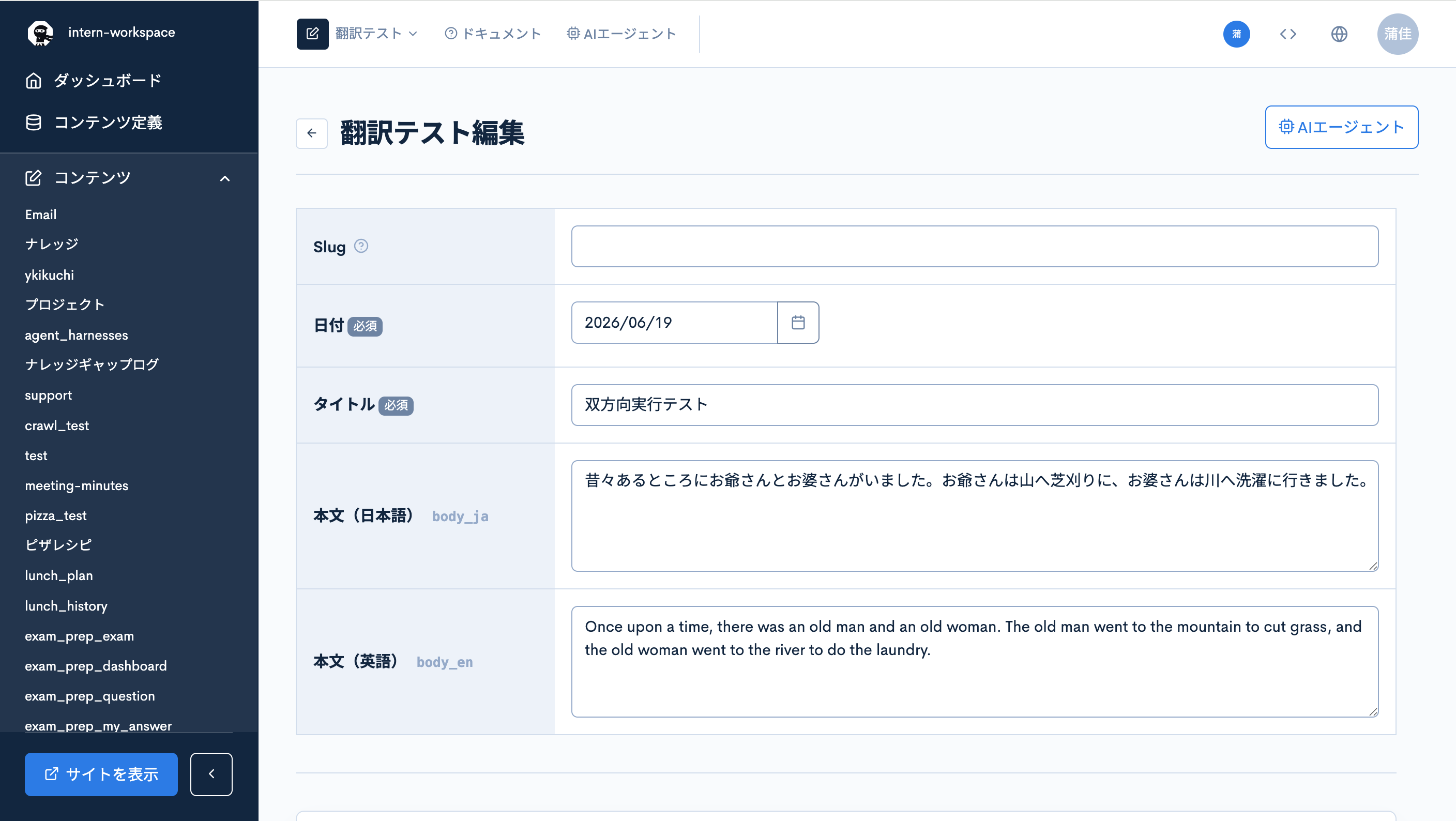
Task: Open the AIエージェント header menu item
Action: coord(621,34)
